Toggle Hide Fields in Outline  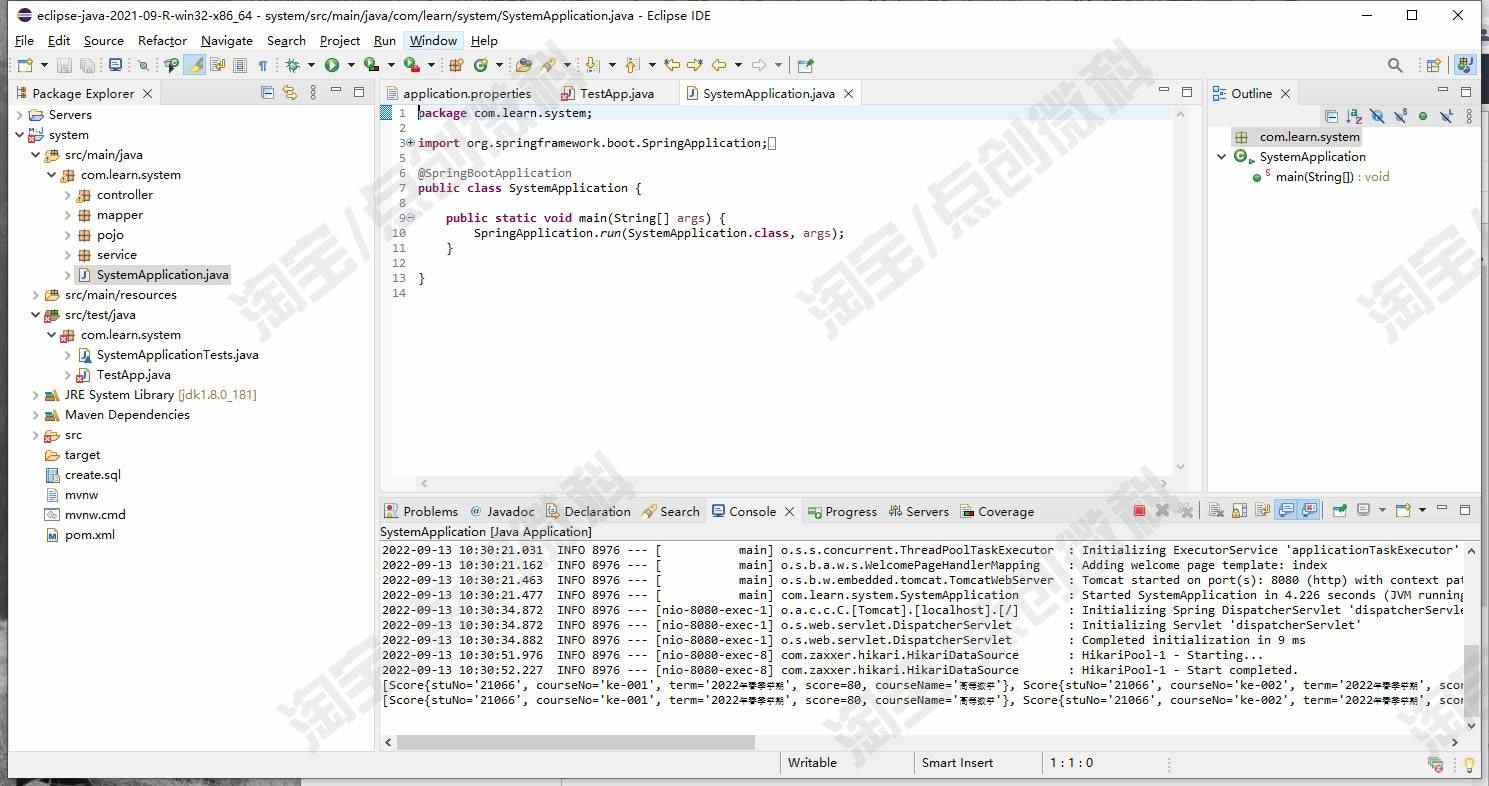pyautogui.click(x=1377, y=116)
